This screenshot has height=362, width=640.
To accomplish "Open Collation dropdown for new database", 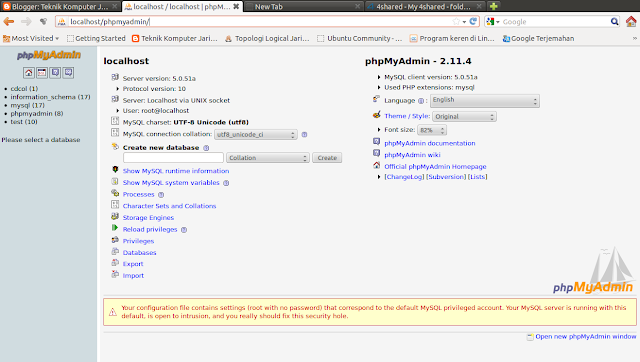I will (268, 158).
